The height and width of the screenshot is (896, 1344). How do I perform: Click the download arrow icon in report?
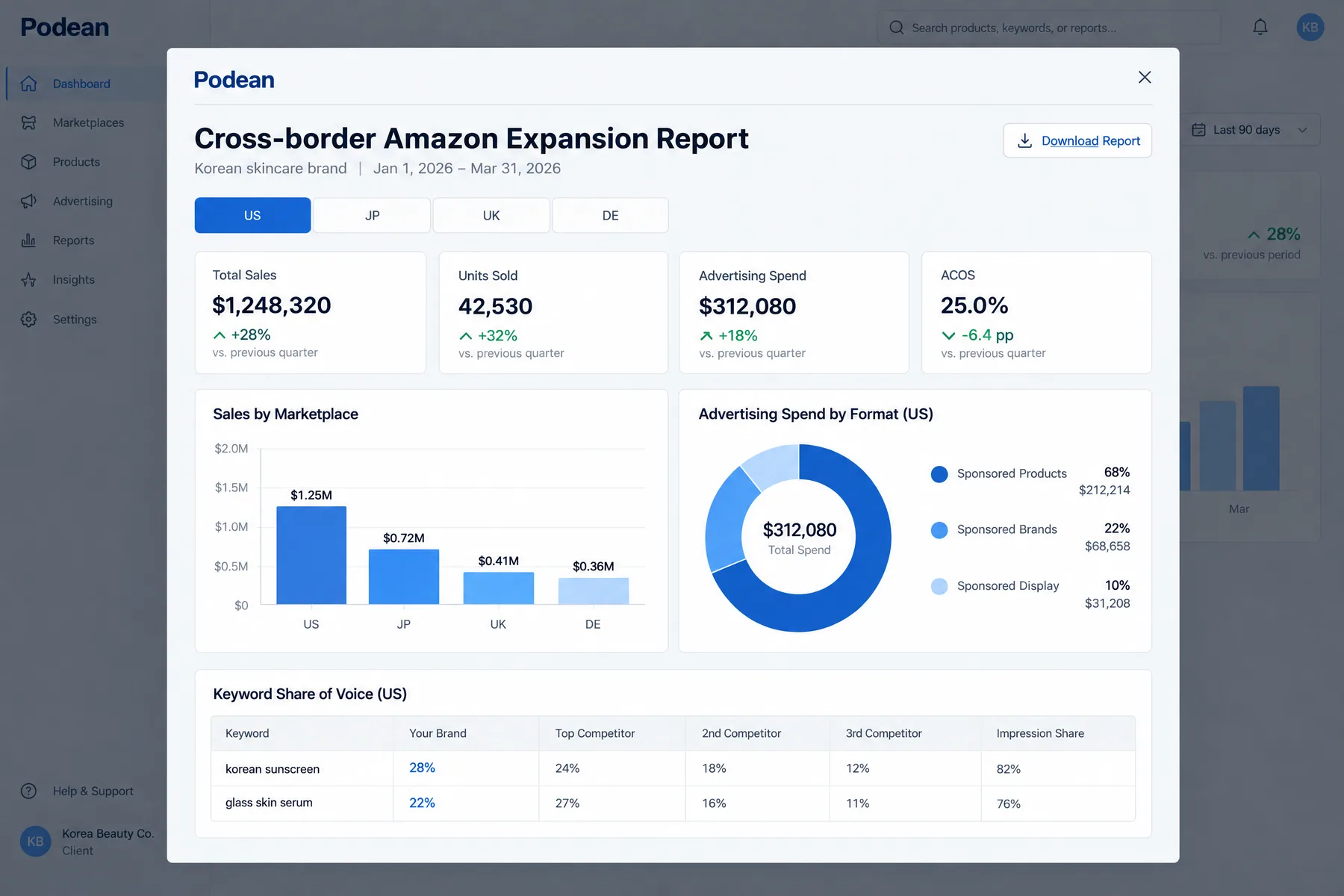[x=1025, y=140]
